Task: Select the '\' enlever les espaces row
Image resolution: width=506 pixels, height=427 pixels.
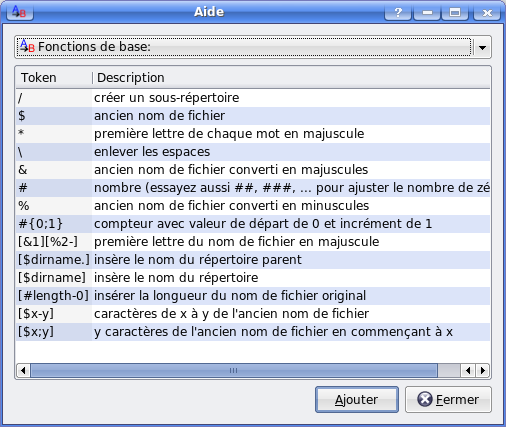Action: (x=253, y=152)
